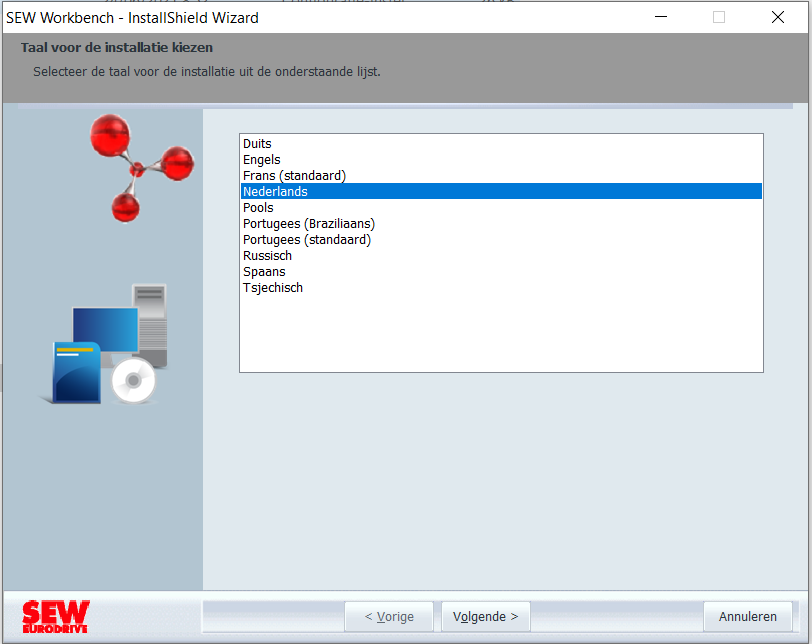Close the SEW Workbench installer window
Screen dimensions: 812x644
[778, 17]
